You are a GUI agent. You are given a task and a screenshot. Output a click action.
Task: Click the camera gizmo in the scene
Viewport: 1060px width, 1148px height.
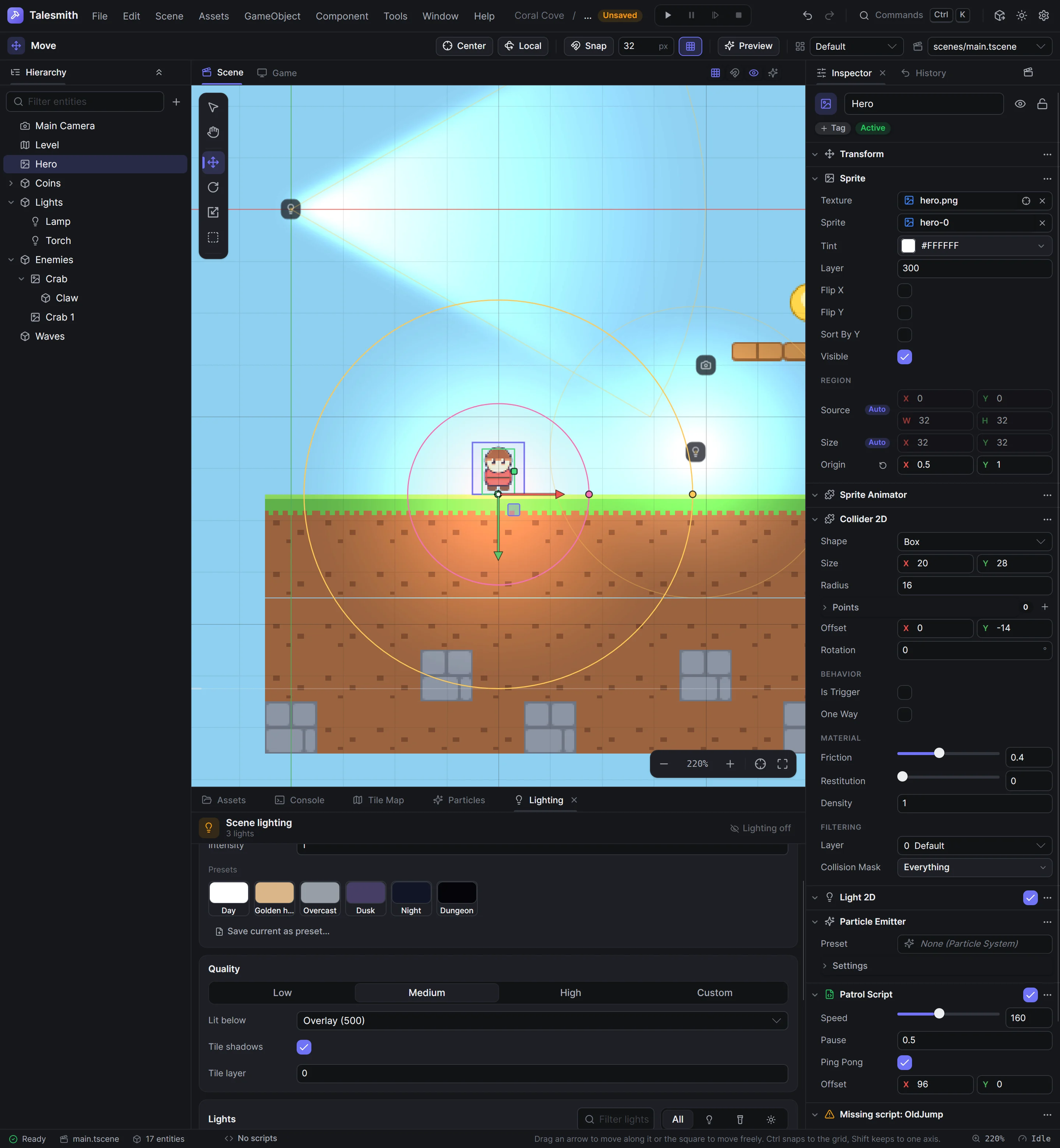coord(706,365)
